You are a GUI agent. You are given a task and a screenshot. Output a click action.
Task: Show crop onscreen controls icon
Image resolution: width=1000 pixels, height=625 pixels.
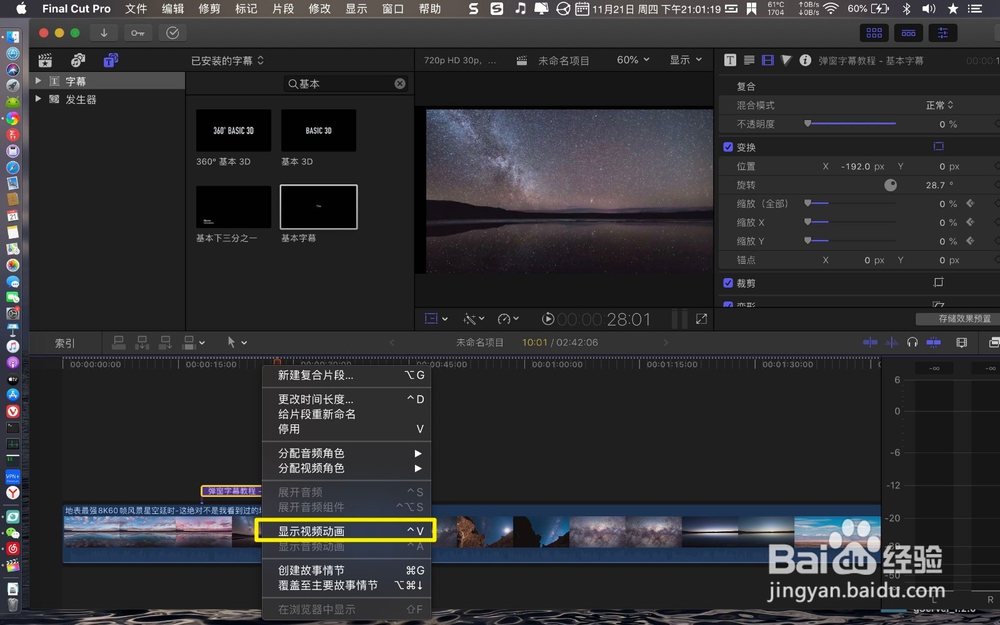(x=938, y=282)
